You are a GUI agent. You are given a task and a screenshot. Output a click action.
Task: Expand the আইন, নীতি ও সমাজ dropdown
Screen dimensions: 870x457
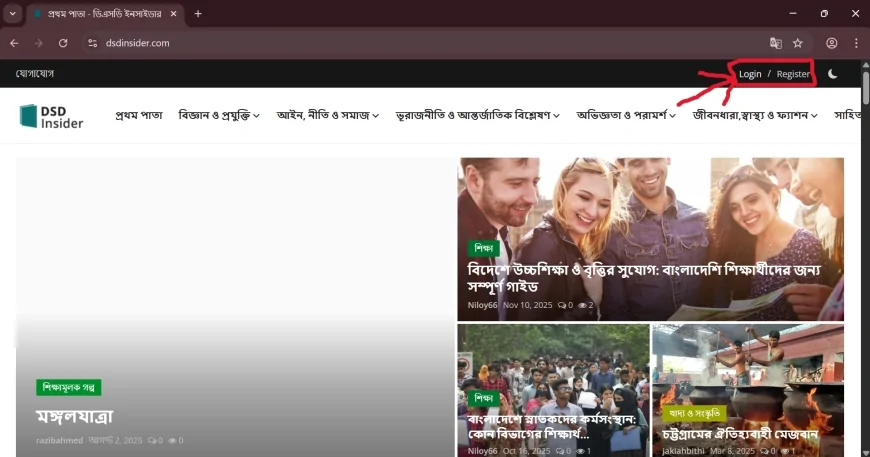point(327,115)
